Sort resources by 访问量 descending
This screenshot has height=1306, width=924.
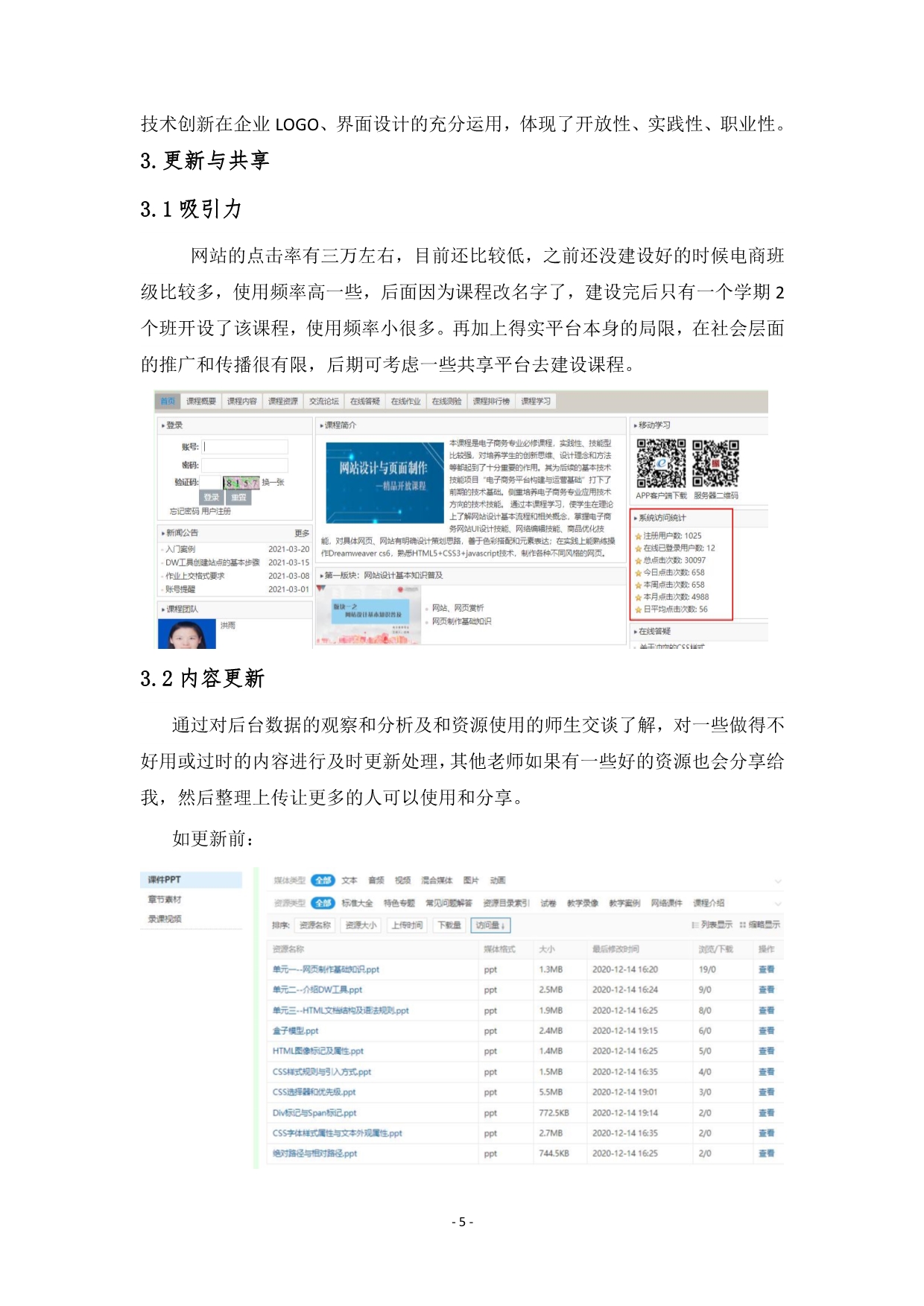click(x=490, y=925)
